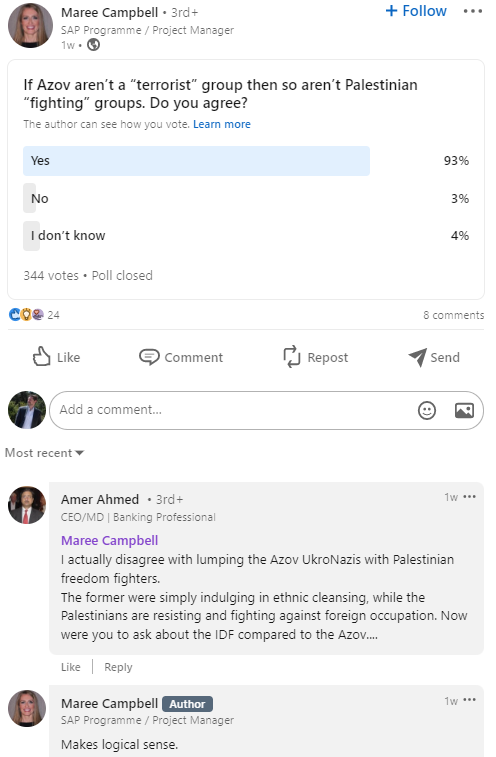496x757 pixels.
Task: Click the Repost arrows icon
Action: pyautogui.click(x=292, y=357)
